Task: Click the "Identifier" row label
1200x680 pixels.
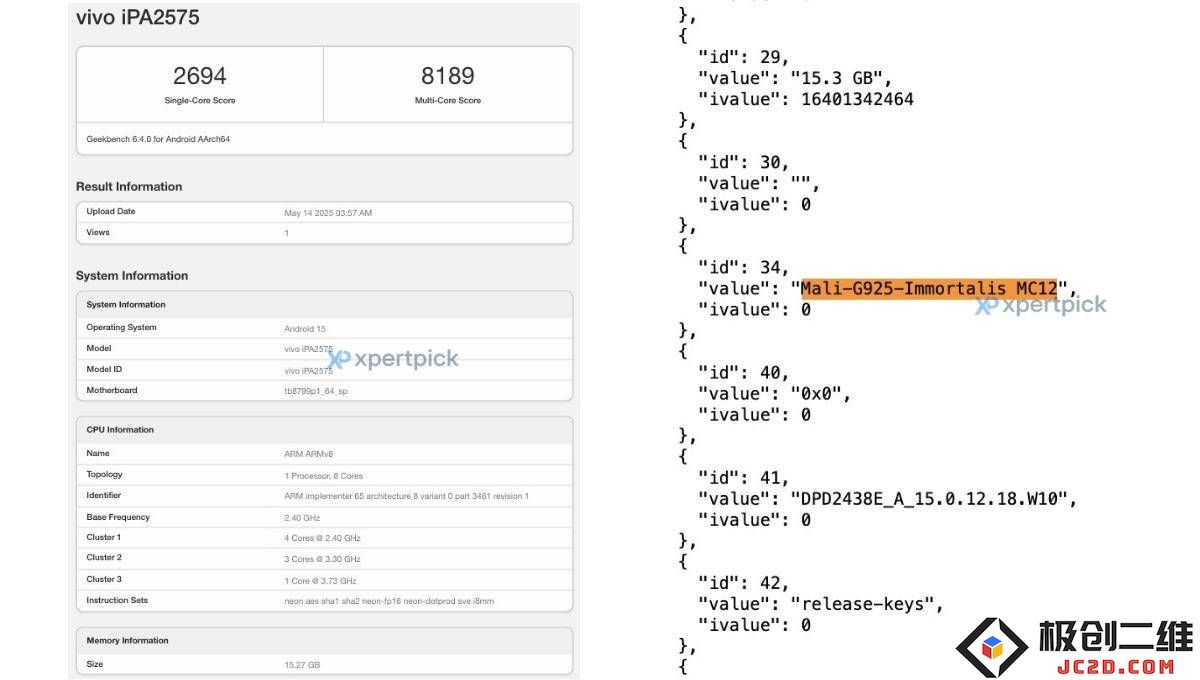Action: (x=104, y=496)
